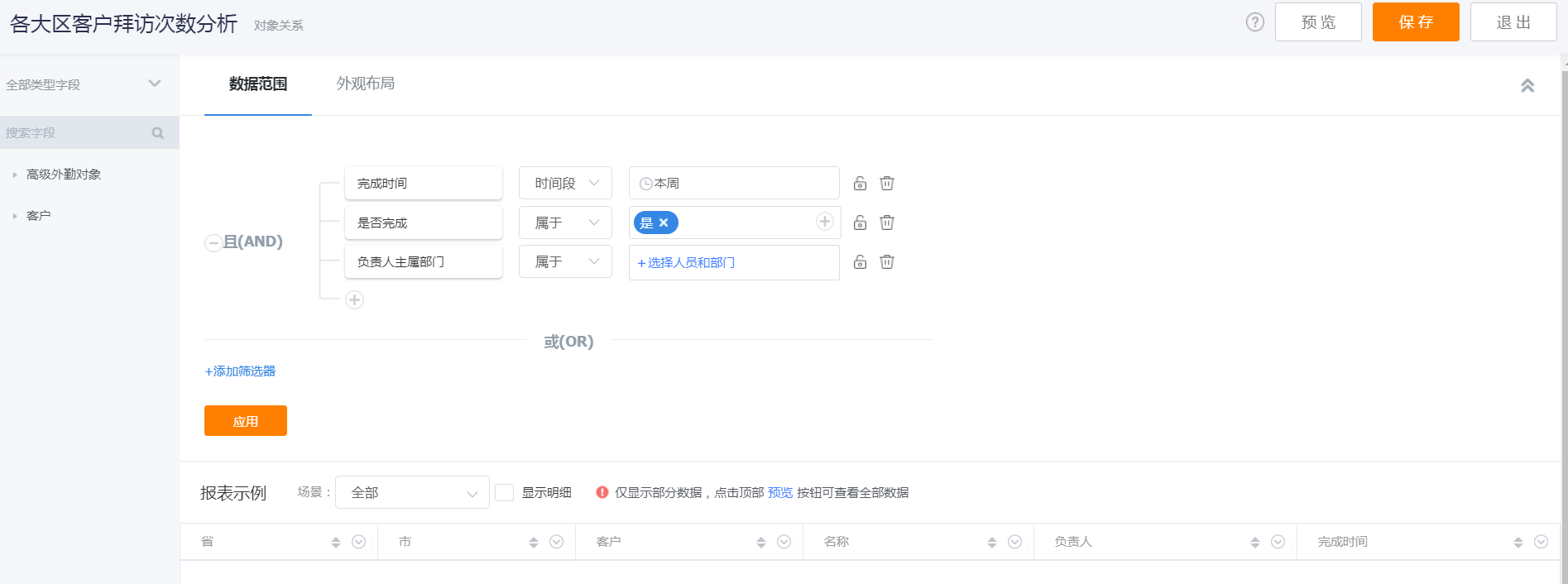
Task: Delete the 负责人主属部门 filter row
Action: pyautogui.click(x=886, y=262)
